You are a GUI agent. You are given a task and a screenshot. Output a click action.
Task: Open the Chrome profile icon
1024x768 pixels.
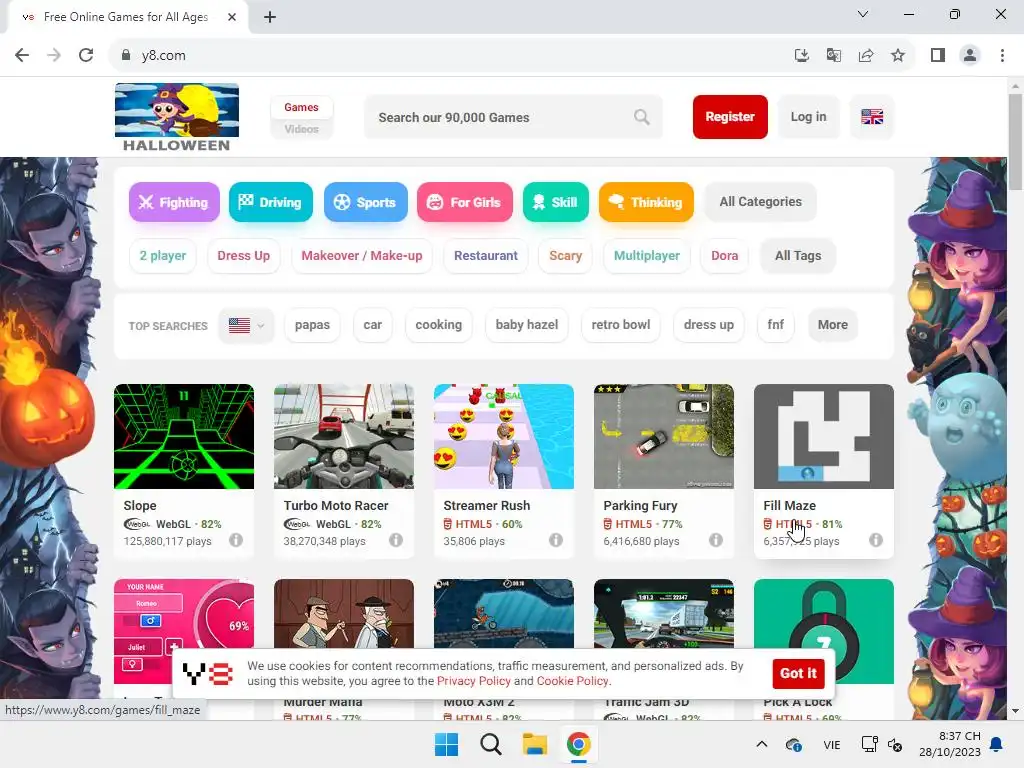coord(970,56)
